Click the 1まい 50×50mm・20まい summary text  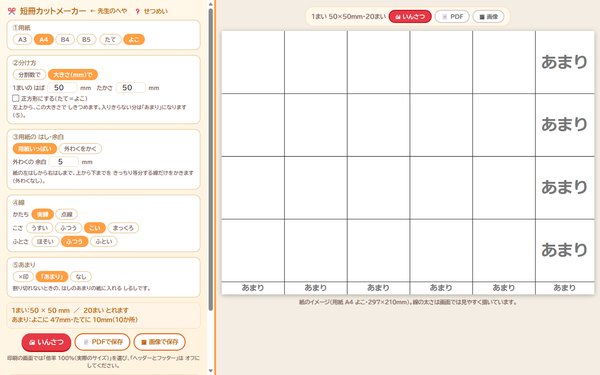(x=348, y=16)
